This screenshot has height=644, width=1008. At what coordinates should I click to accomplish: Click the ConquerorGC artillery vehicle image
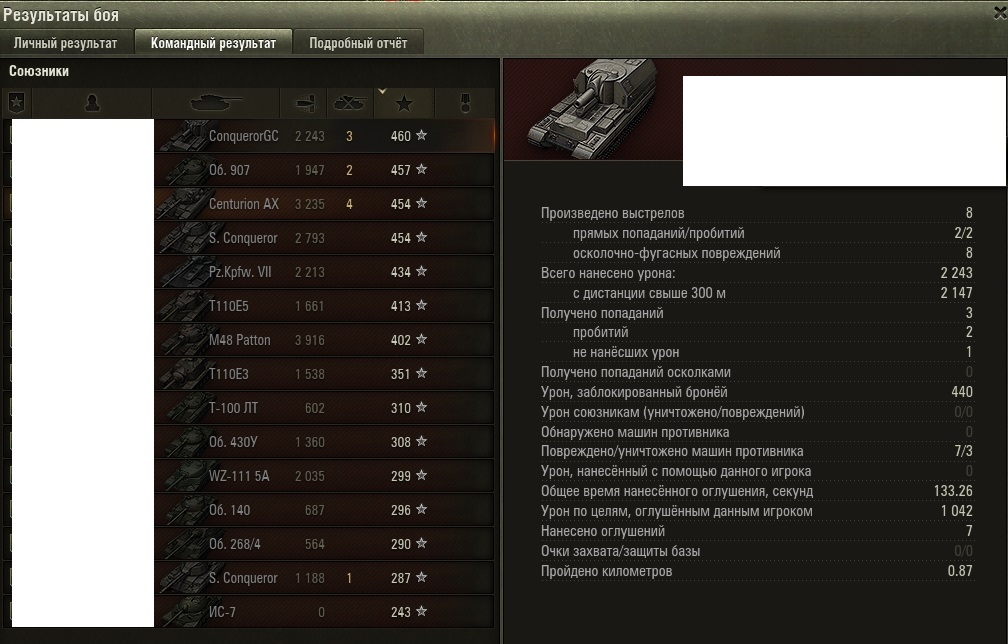(591, 108)
